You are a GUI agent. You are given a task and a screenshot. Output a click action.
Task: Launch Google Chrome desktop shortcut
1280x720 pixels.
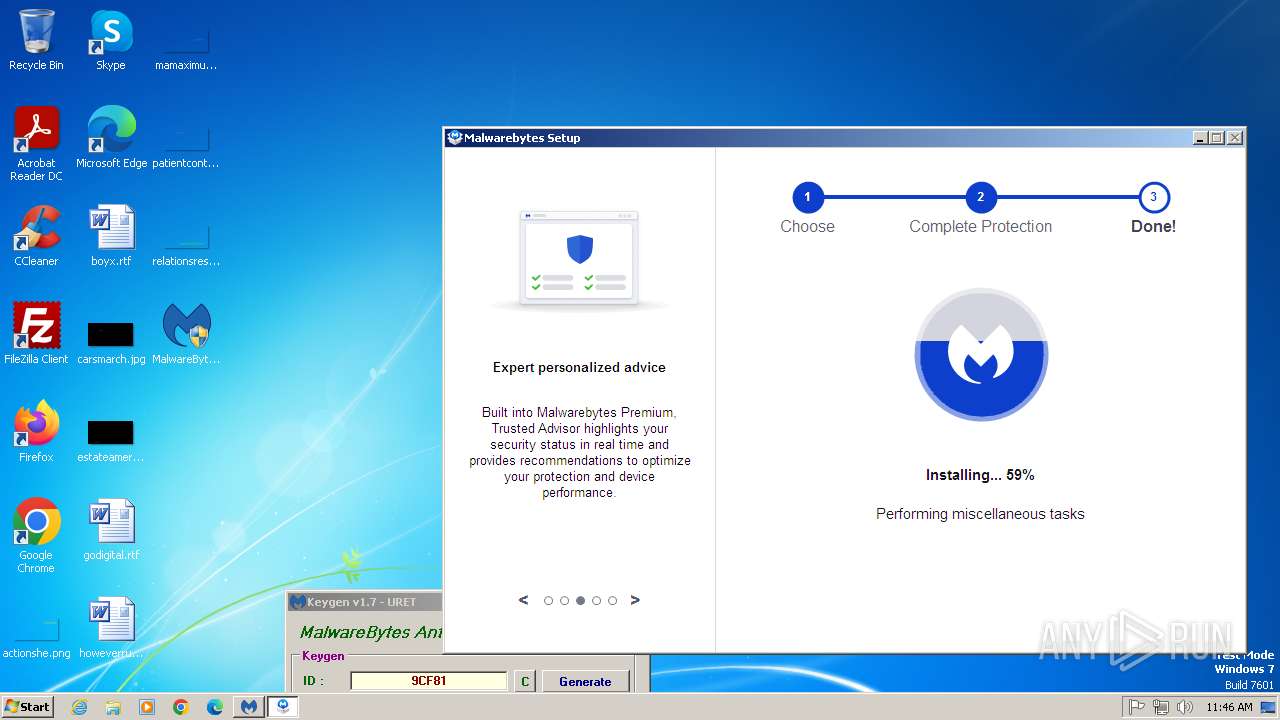point(36,535)
